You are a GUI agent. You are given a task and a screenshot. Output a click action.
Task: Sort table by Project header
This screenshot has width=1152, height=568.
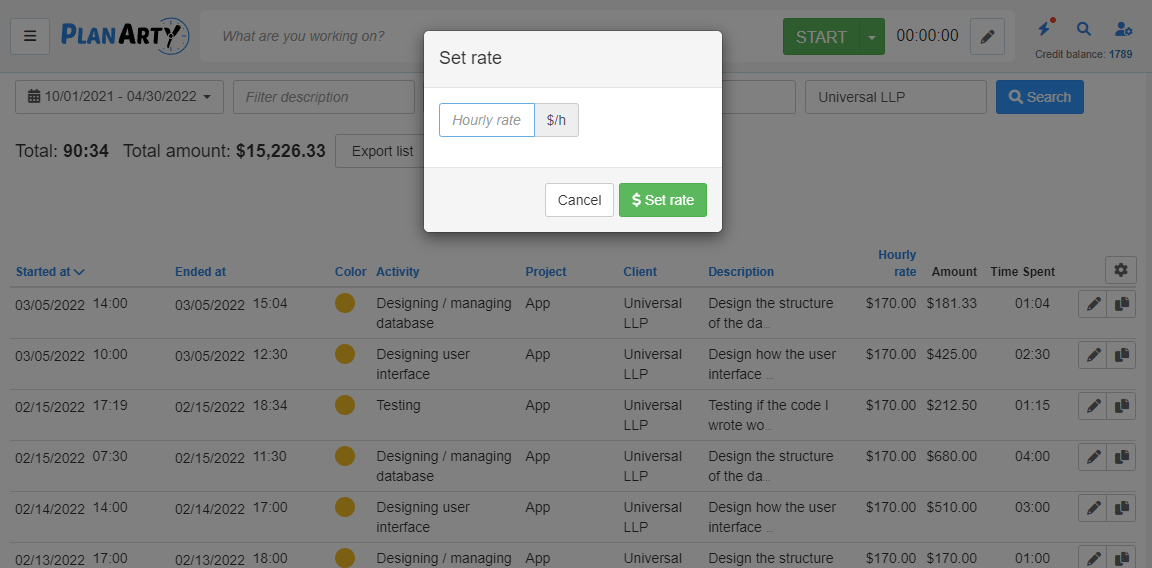pyautogui.click(x=546, y=271)
